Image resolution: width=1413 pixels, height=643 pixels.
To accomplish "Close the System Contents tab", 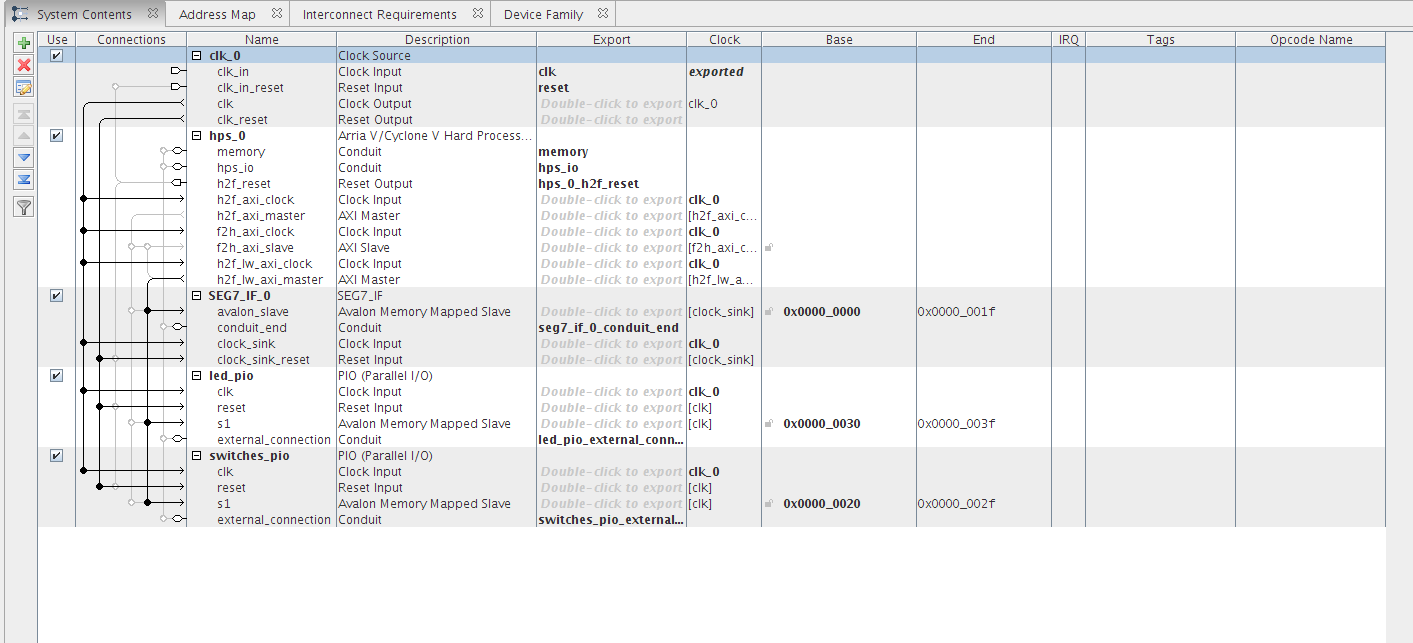I will point(152,14).
